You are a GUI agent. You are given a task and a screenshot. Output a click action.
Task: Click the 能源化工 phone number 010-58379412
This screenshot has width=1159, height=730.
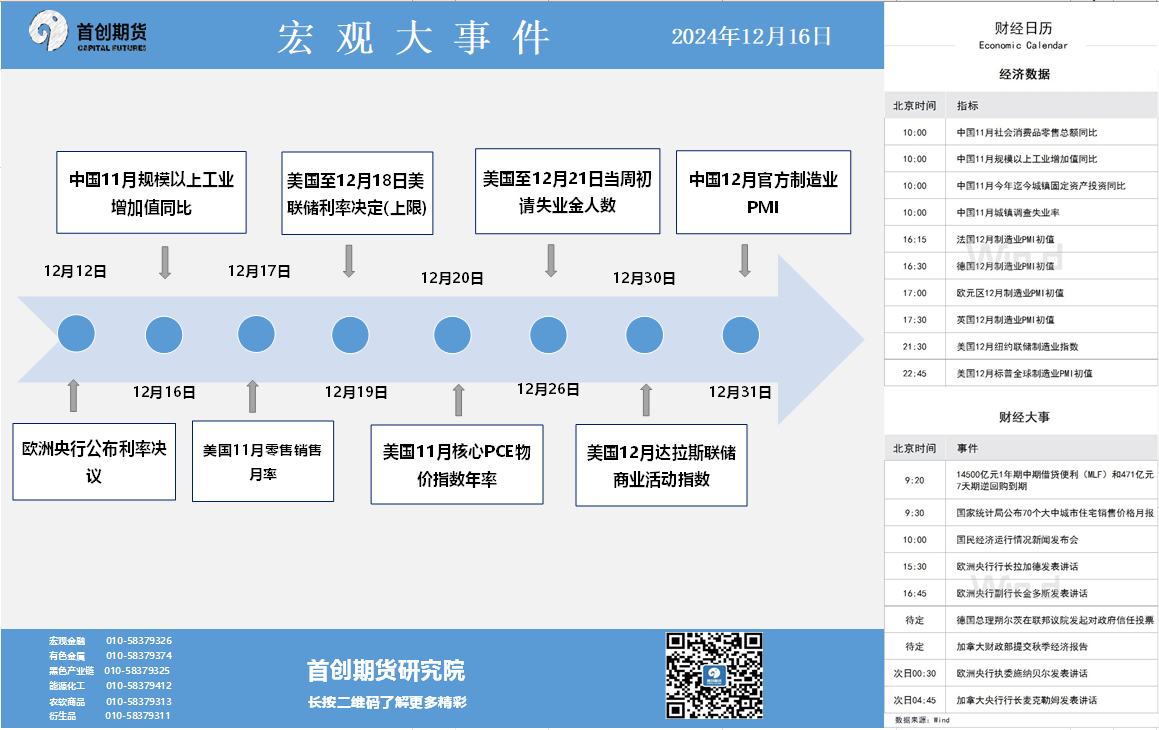tap(139, 686)
